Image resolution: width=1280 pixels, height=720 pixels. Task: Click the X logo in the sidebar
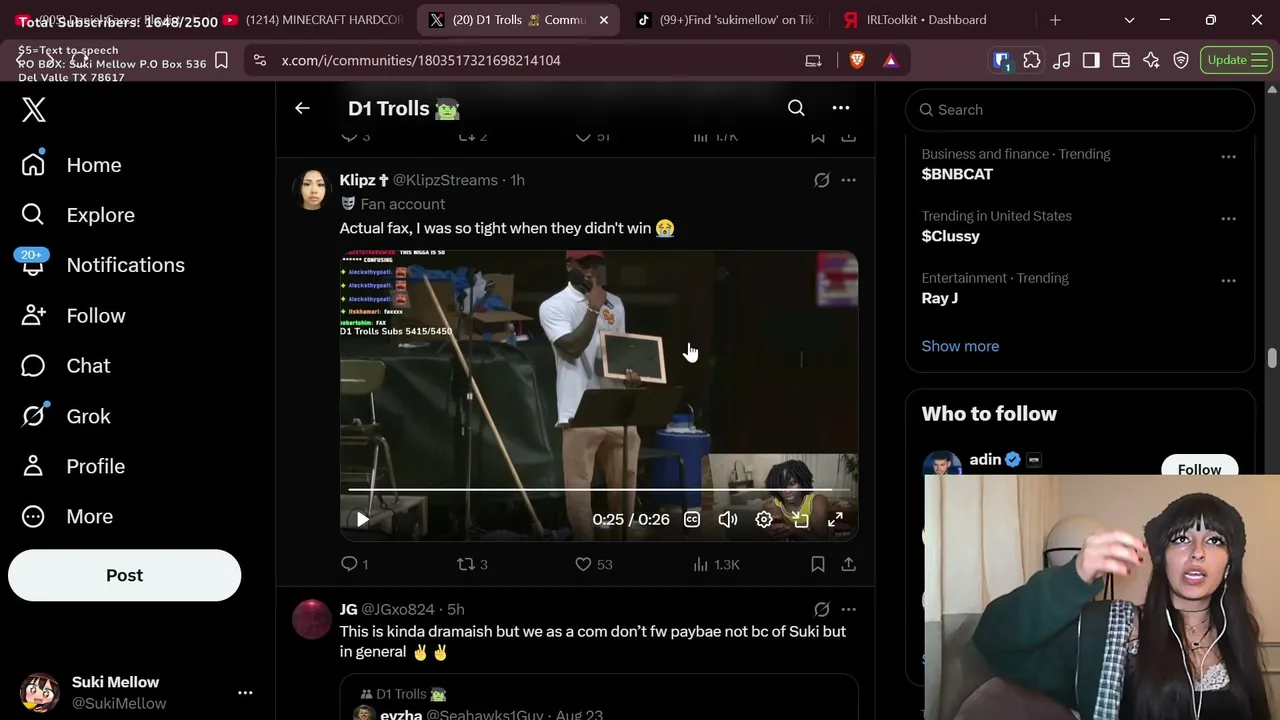[34, 109]
